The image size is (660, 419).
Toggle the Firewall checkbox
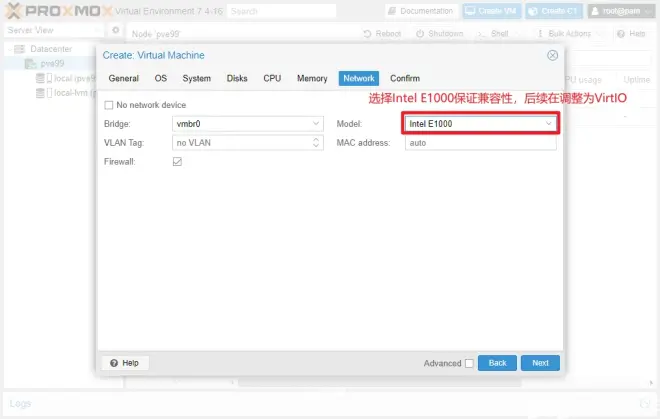(177, 162)
